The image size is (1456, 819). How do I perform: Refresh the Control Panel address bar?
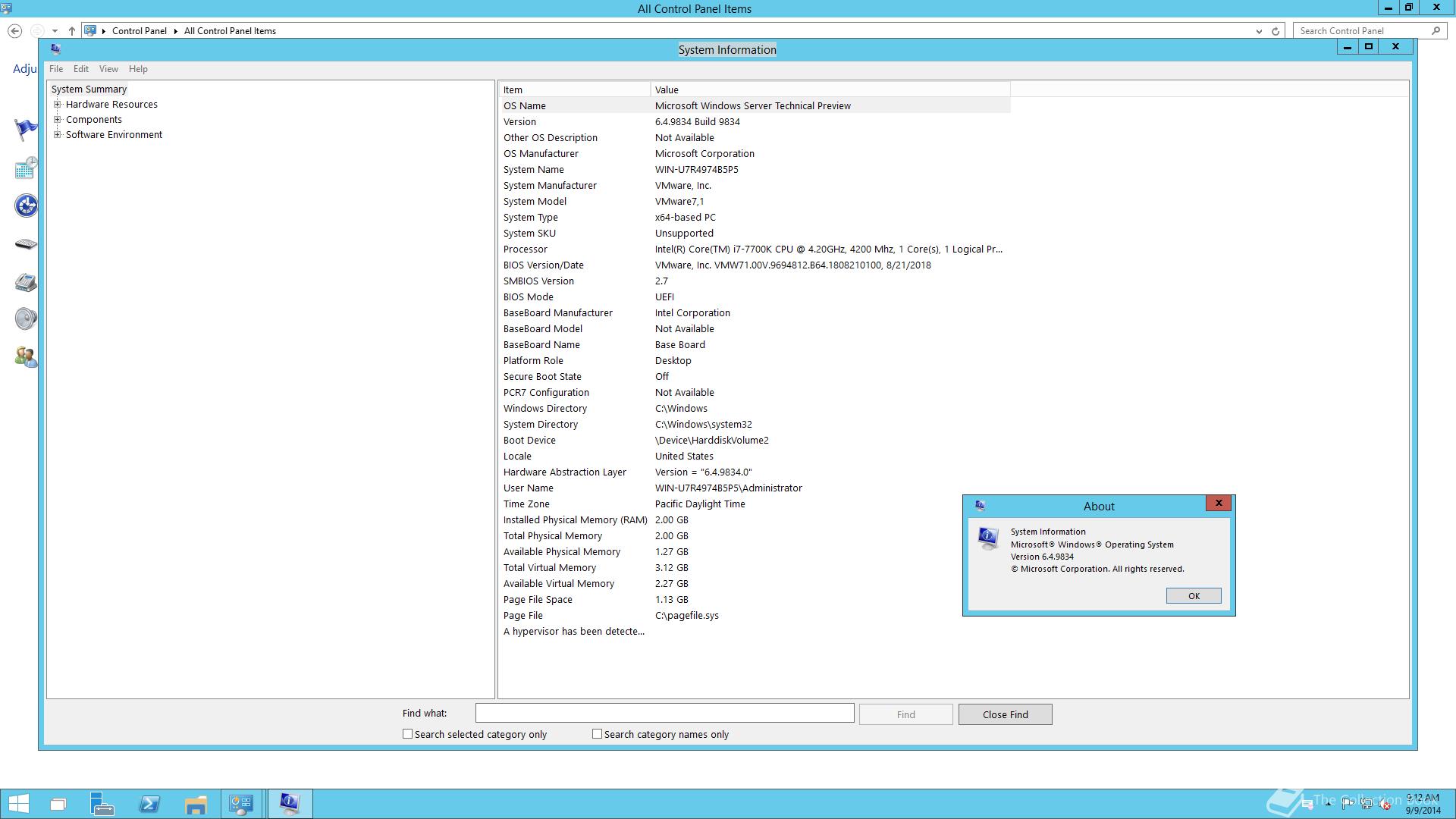click(x=1276, y=31)
